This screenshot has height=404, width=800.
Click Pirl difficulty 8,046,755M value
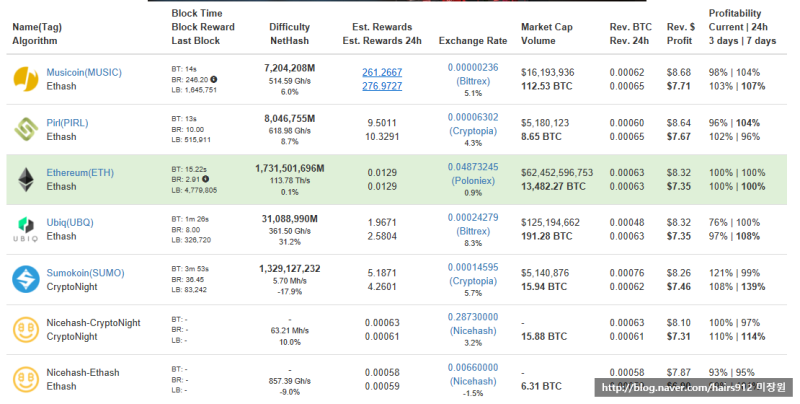coord(289,118)
